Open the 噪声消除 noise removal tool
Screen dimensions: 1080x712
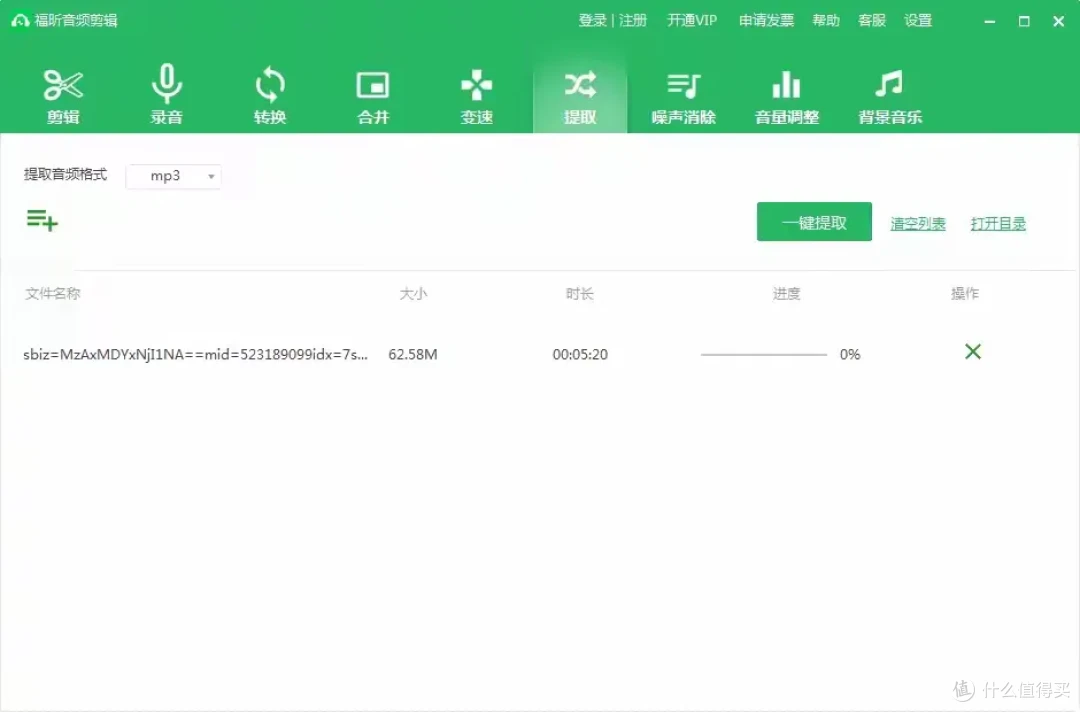coord(683,96)
